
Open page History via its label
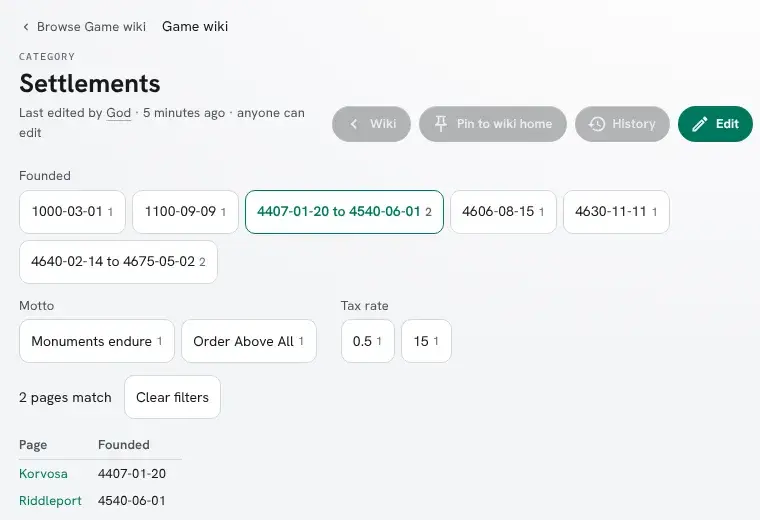pos(633,124)
